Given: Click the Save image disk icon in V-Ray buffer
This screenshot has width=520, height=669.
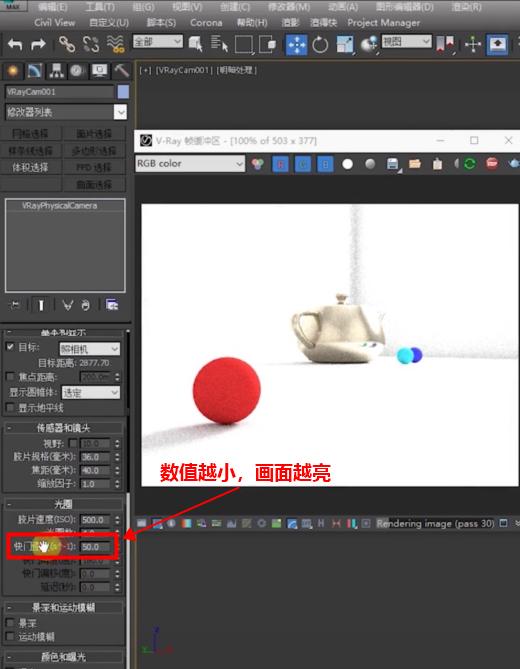Looking at the screenshot, I should pyautogui.click(x=393, y=164).
